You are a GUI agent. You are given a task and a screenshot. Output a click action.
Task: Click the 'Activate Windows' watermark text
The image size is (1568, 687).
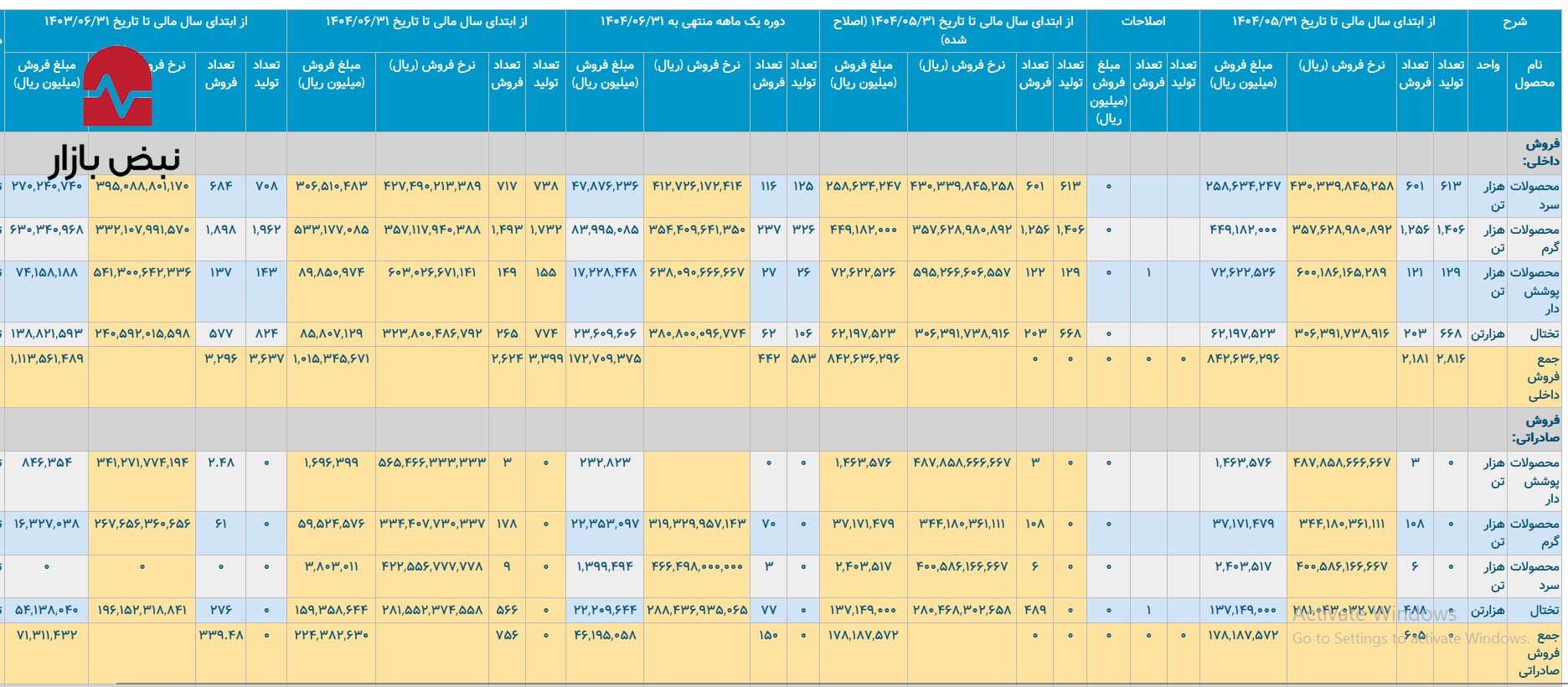1374,615
